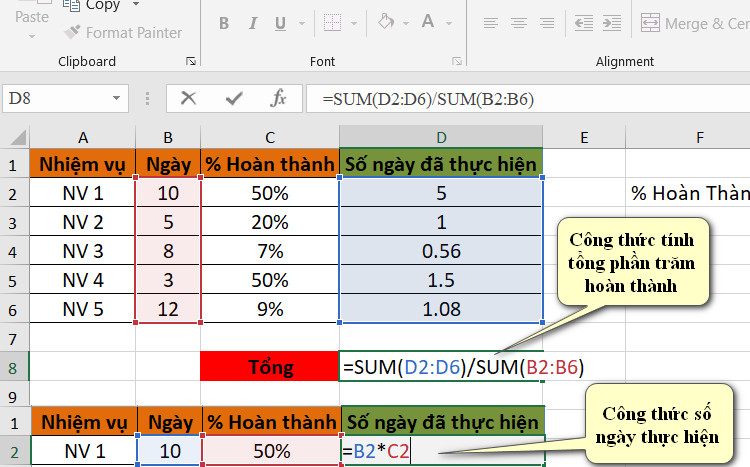The width and height of the screenshot is (750, 467).
Task: Click the Fill Color bucket icon
Action: click(386, 22)
